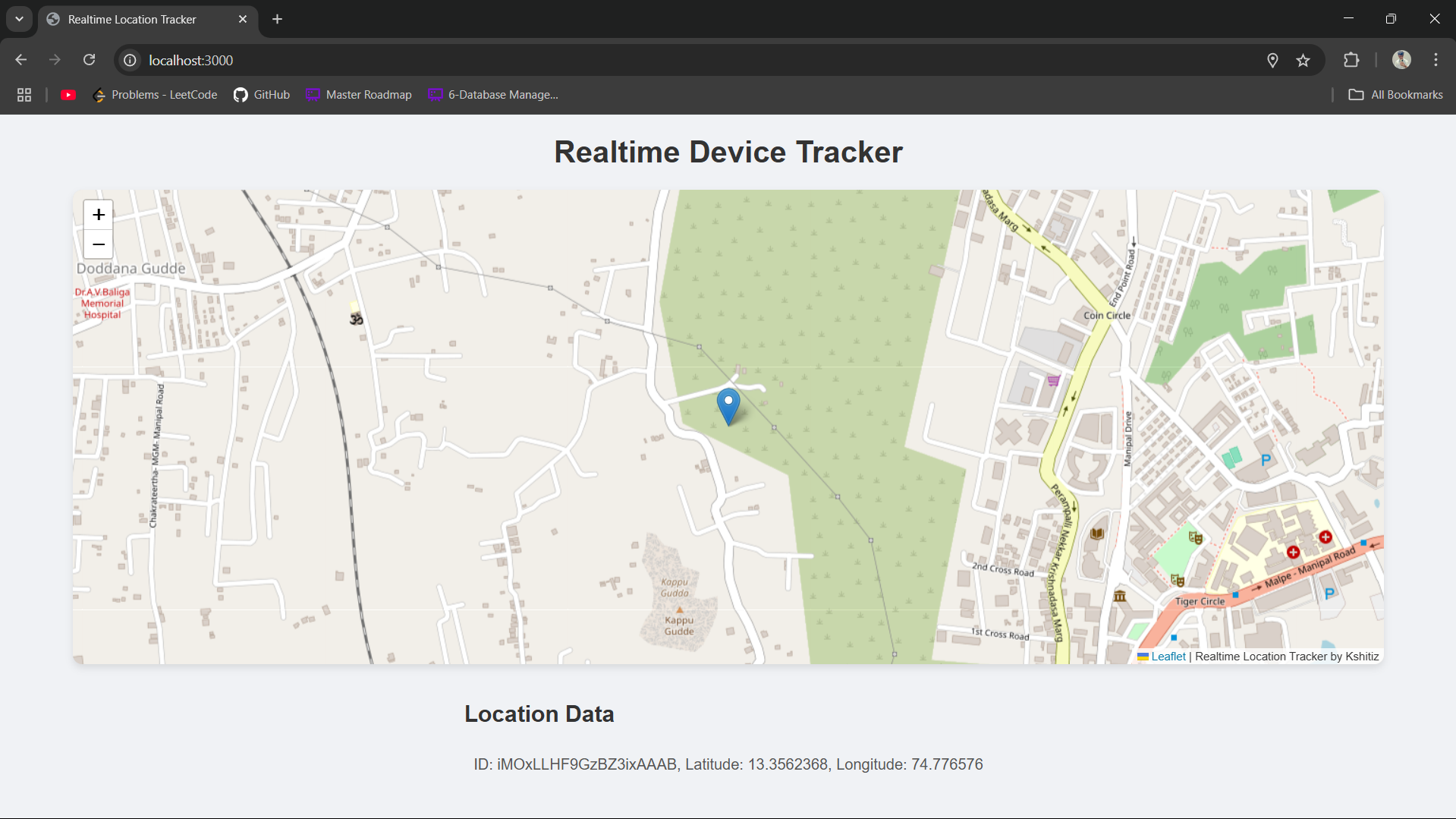Open the GitHub bookmark
Image resolution: width=1456 pixels, height=819 pixels.
pos(262,95)
